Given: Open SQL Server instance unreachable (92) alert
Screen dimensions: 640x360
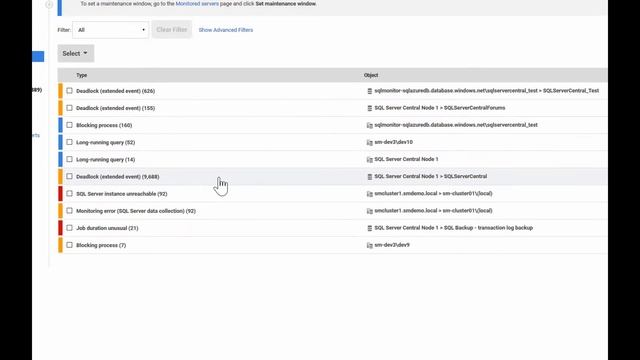Looking at the screenshot, I should click(x=122, y=194).
